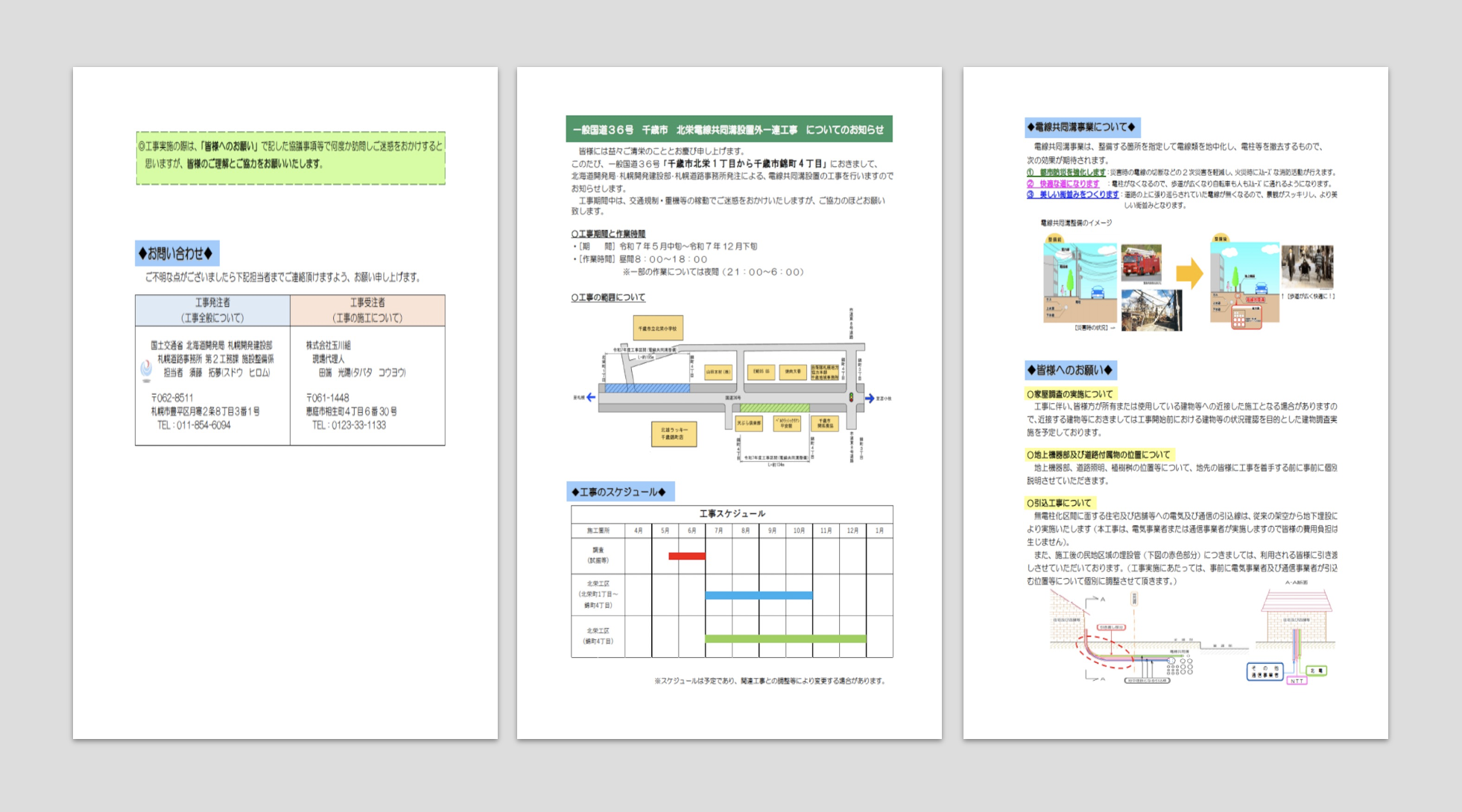Click the blue logo in contact table
1462x812 pixels.
(x=146, y=369)
